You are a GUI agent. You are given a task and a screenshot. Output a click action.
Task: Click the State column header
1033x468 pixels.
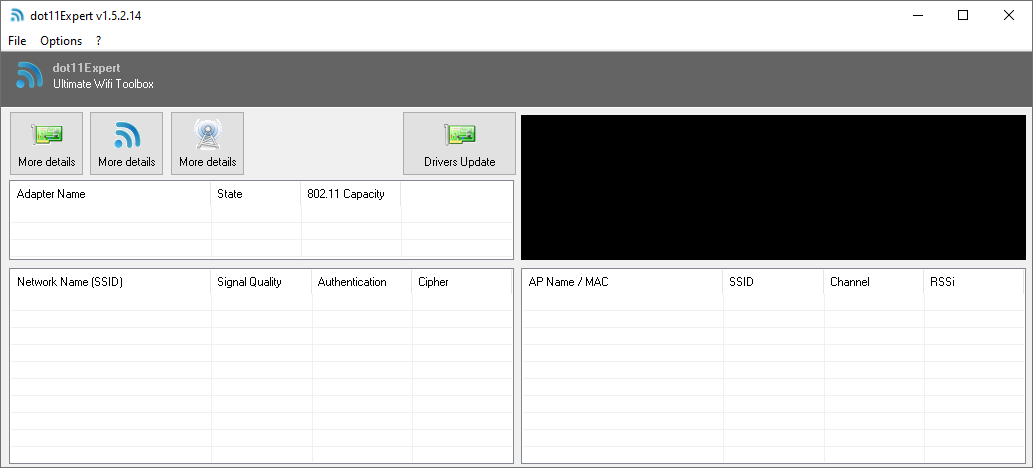point(256,194)
